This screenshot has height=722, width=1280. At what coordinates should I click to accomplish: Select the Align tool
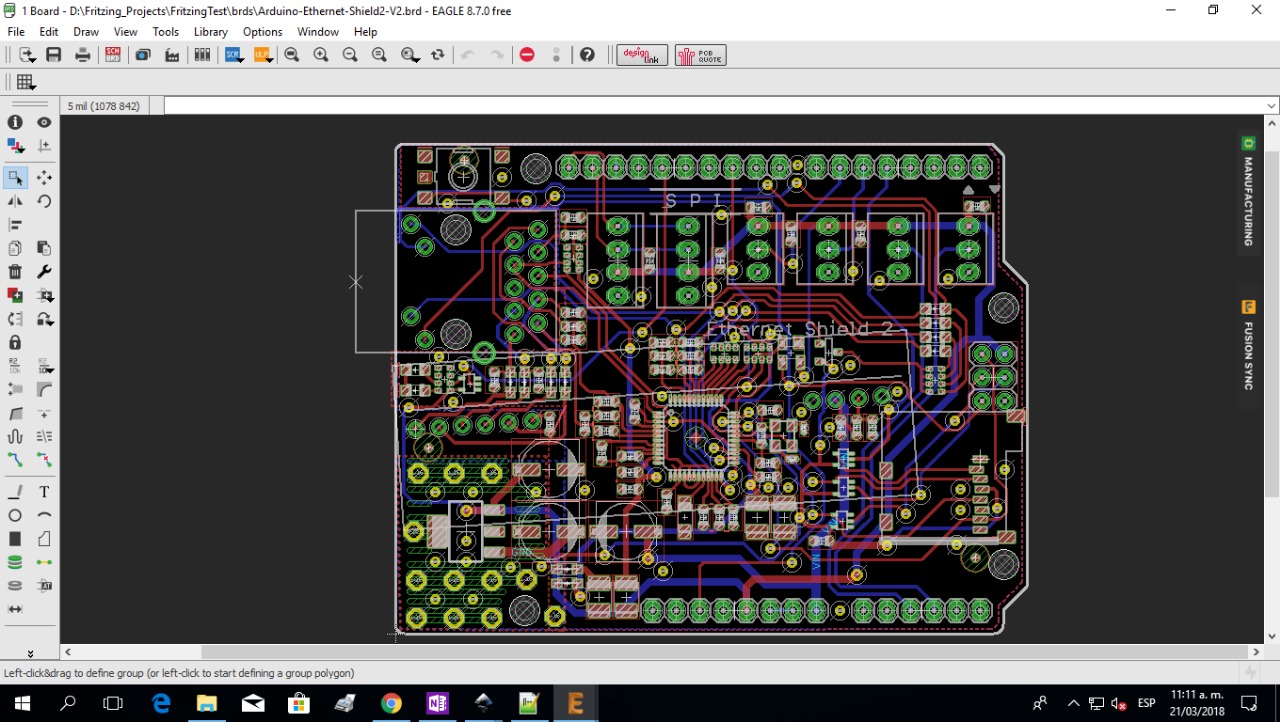click(x=15, y=225)
